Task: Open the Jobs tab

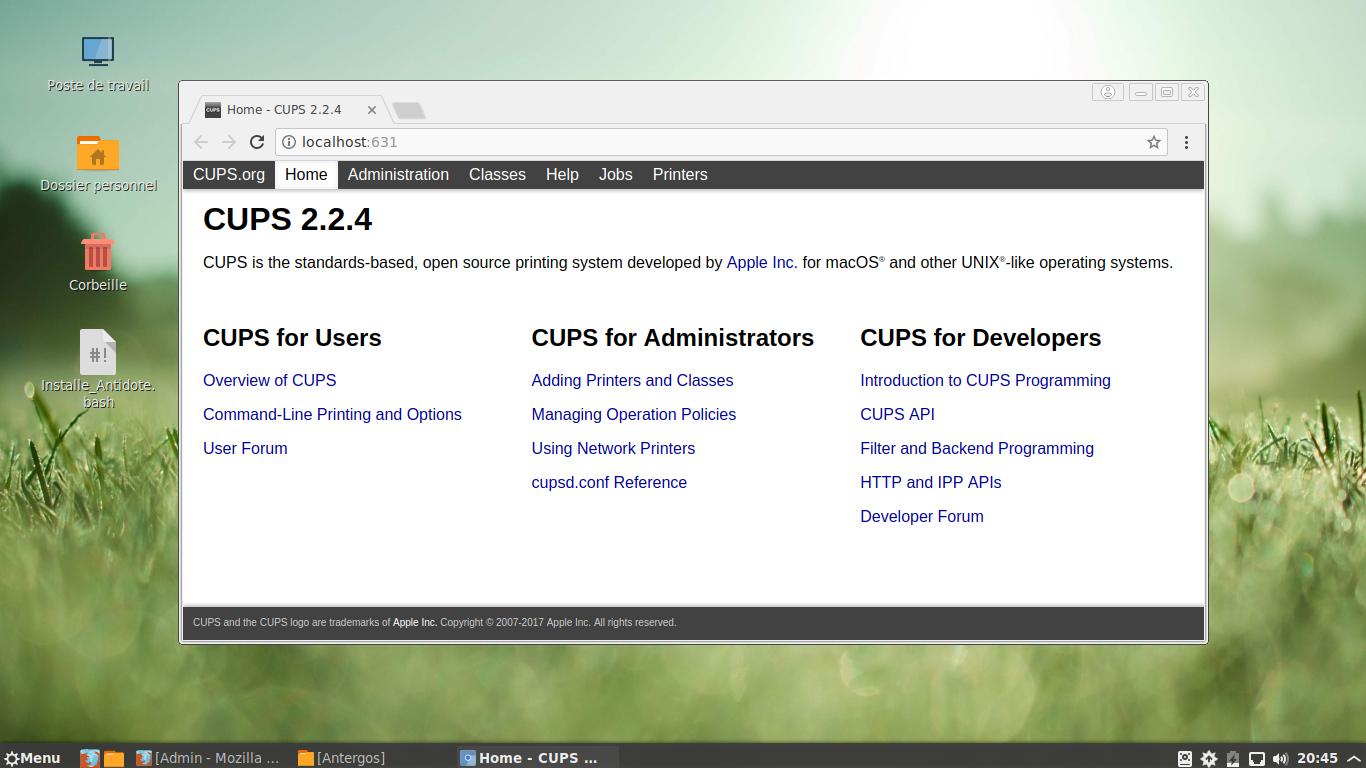Action: pyautogui.click(x=615, y=174)
